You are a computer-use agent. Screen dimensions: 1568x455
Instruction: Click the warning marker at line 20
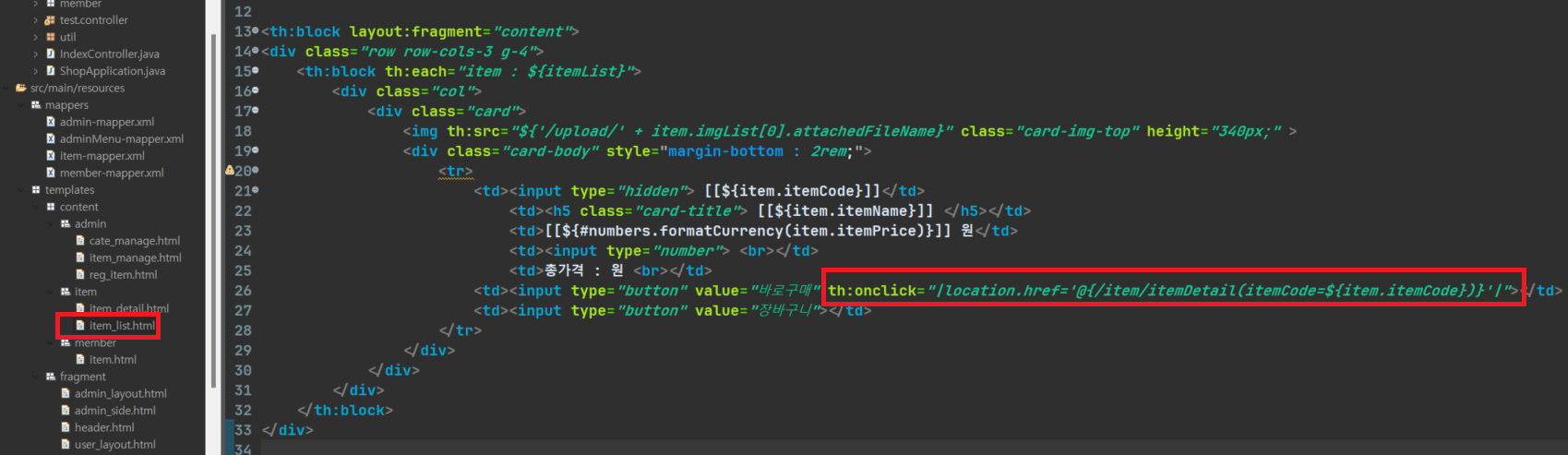pyautogui.click(x=229, y=171)
